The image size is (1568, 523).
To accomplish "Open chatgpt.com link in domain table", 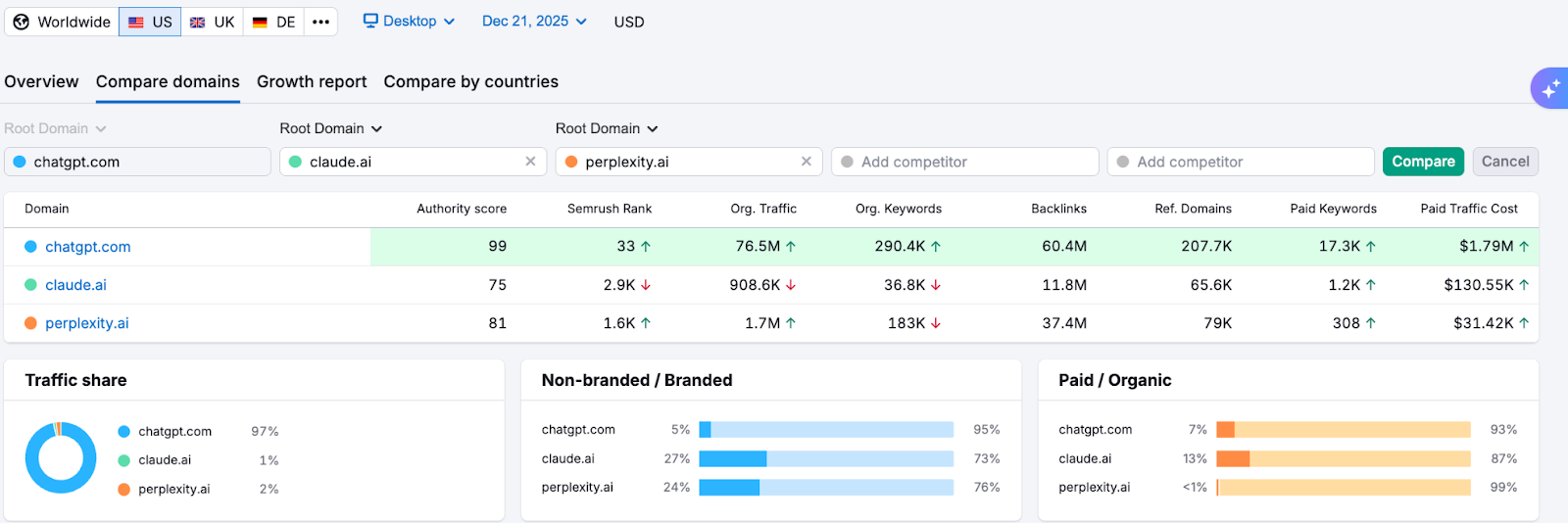I will pyautogui.click(x=87, y=247).
